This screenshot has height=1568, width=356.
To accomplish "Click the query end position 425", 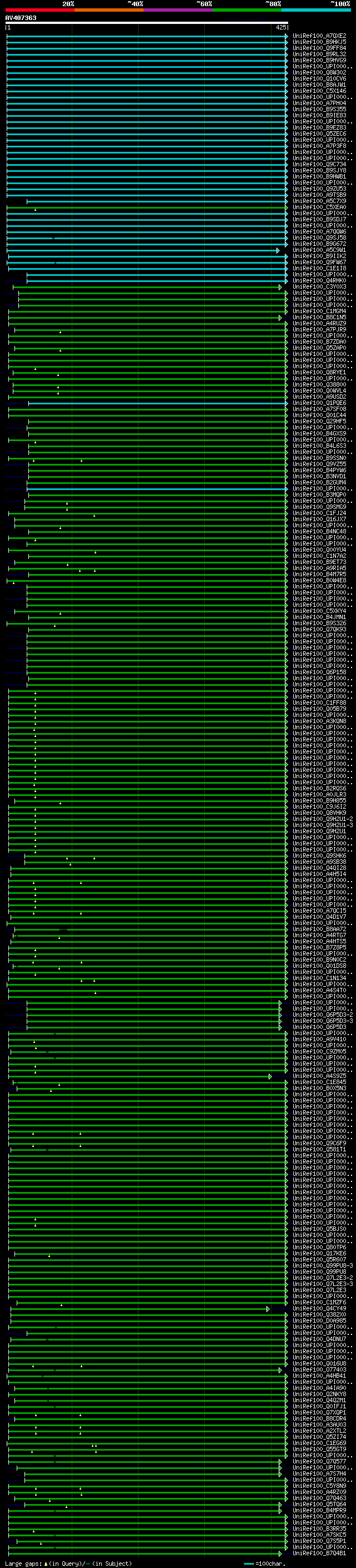I will [x=280, y=27].
